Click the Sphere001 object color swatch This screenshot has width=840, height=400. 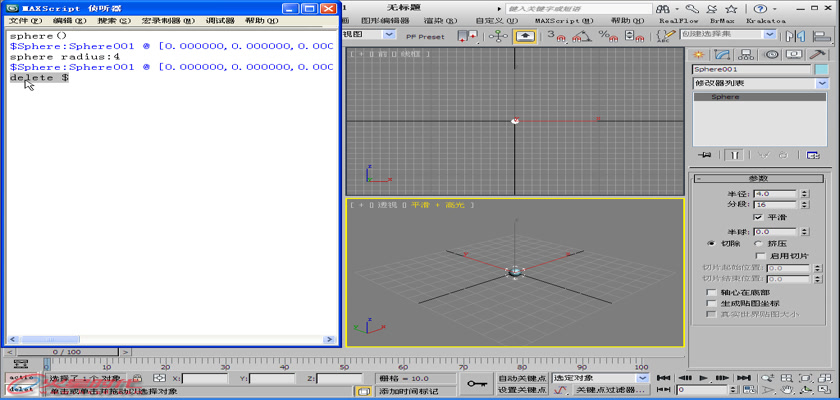[x=822, y=69]
